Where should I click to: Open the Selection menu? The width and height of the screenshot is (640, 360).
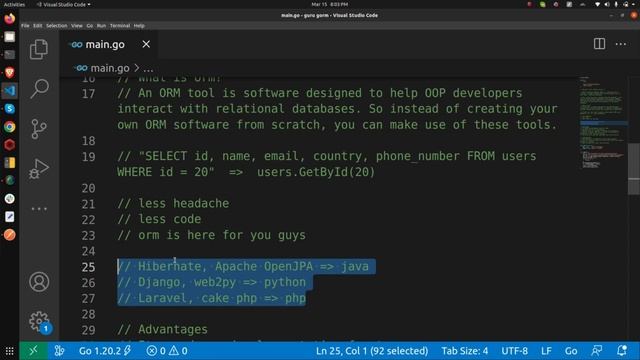(x=56, y=26)
